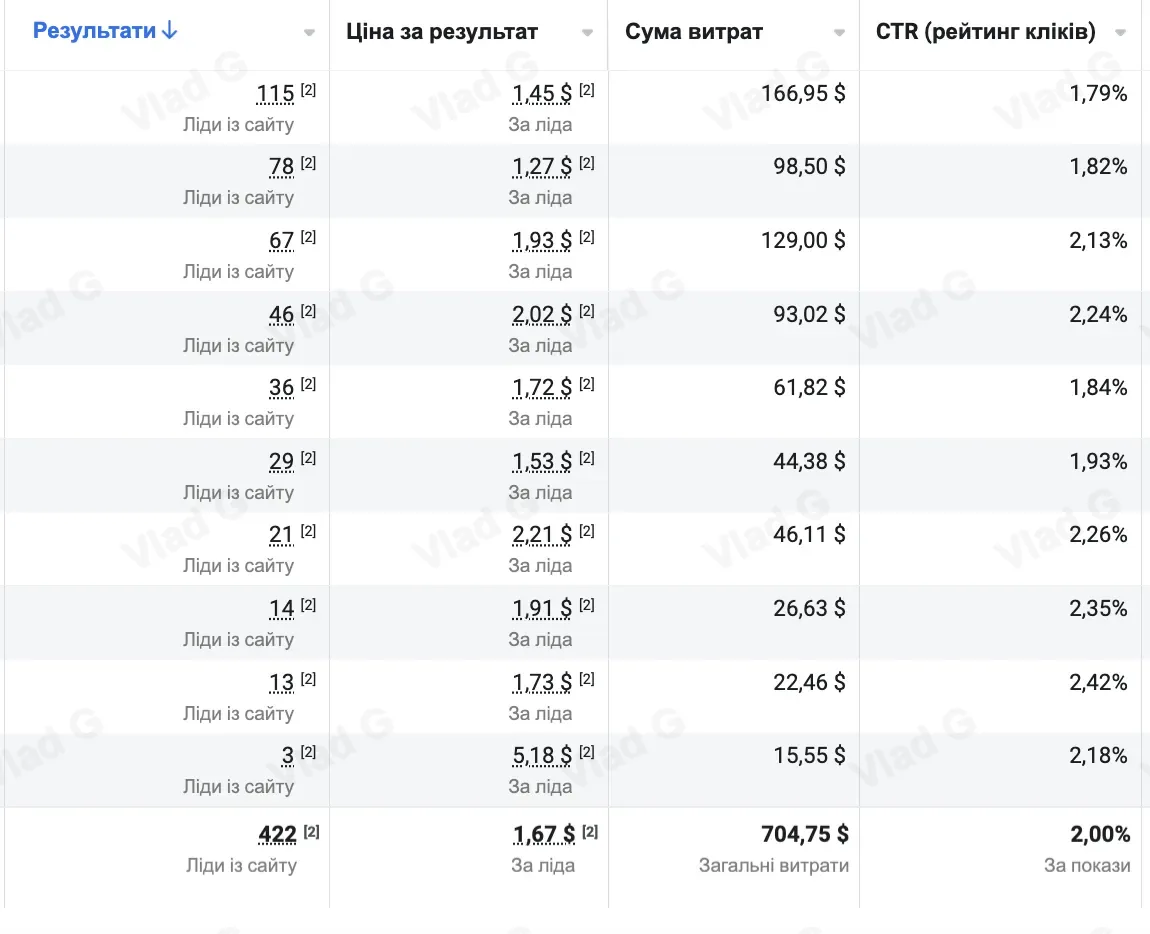Select CTR value 2,24%
Viewport: 1150px width, 934px height.
pos(1098,314)
